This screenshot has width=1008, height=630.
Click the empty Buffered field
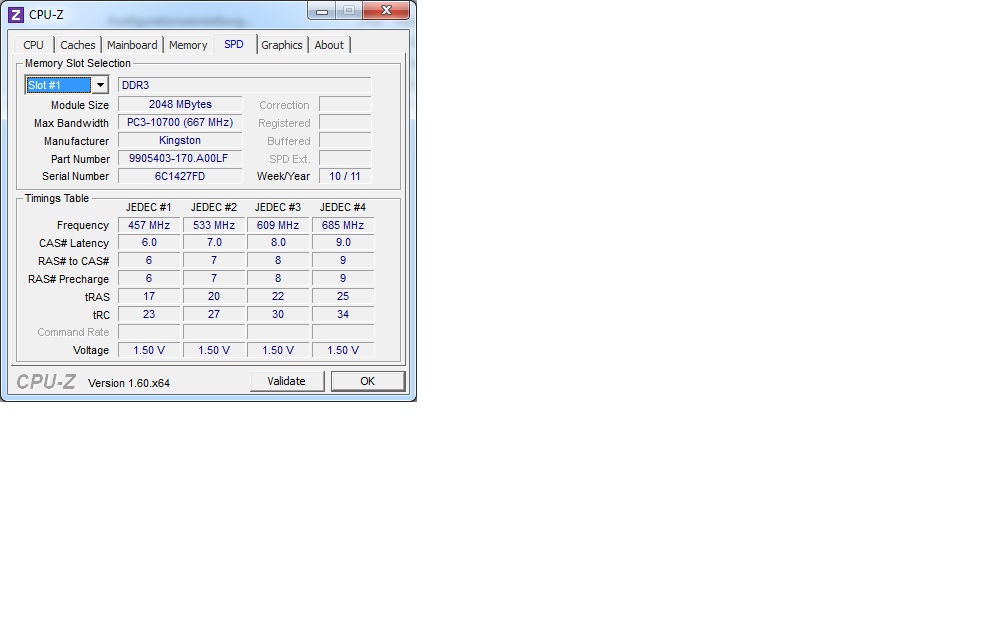point(345,140)
